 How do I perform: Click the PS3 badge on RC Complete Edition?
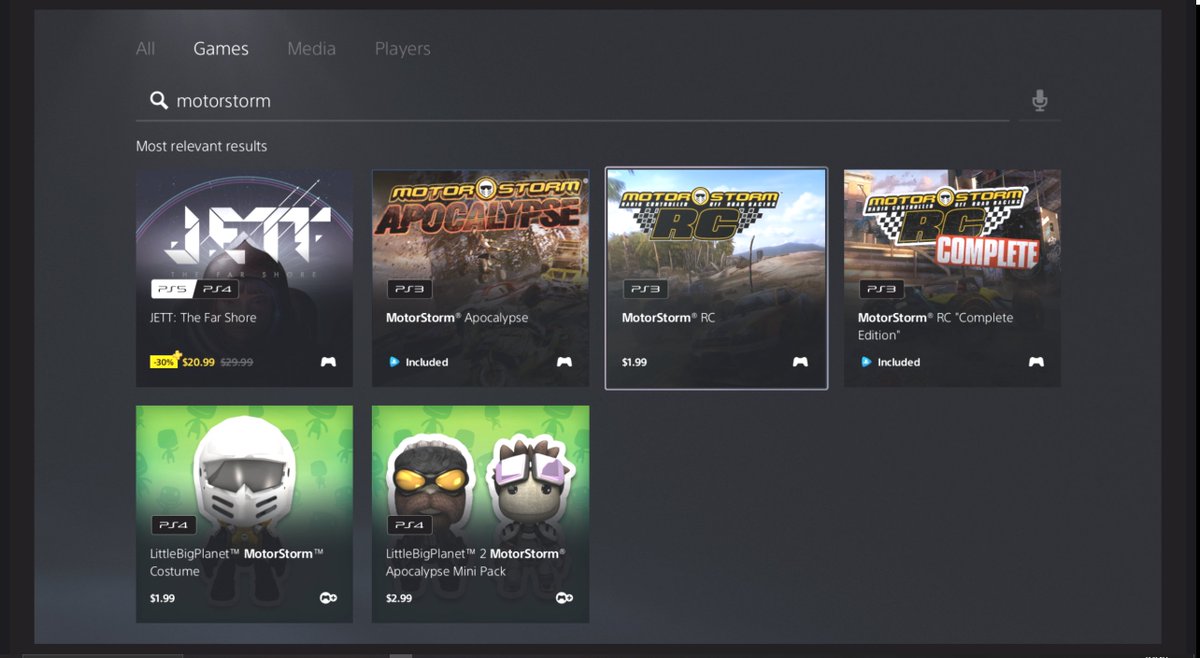(x=881, y=289)
